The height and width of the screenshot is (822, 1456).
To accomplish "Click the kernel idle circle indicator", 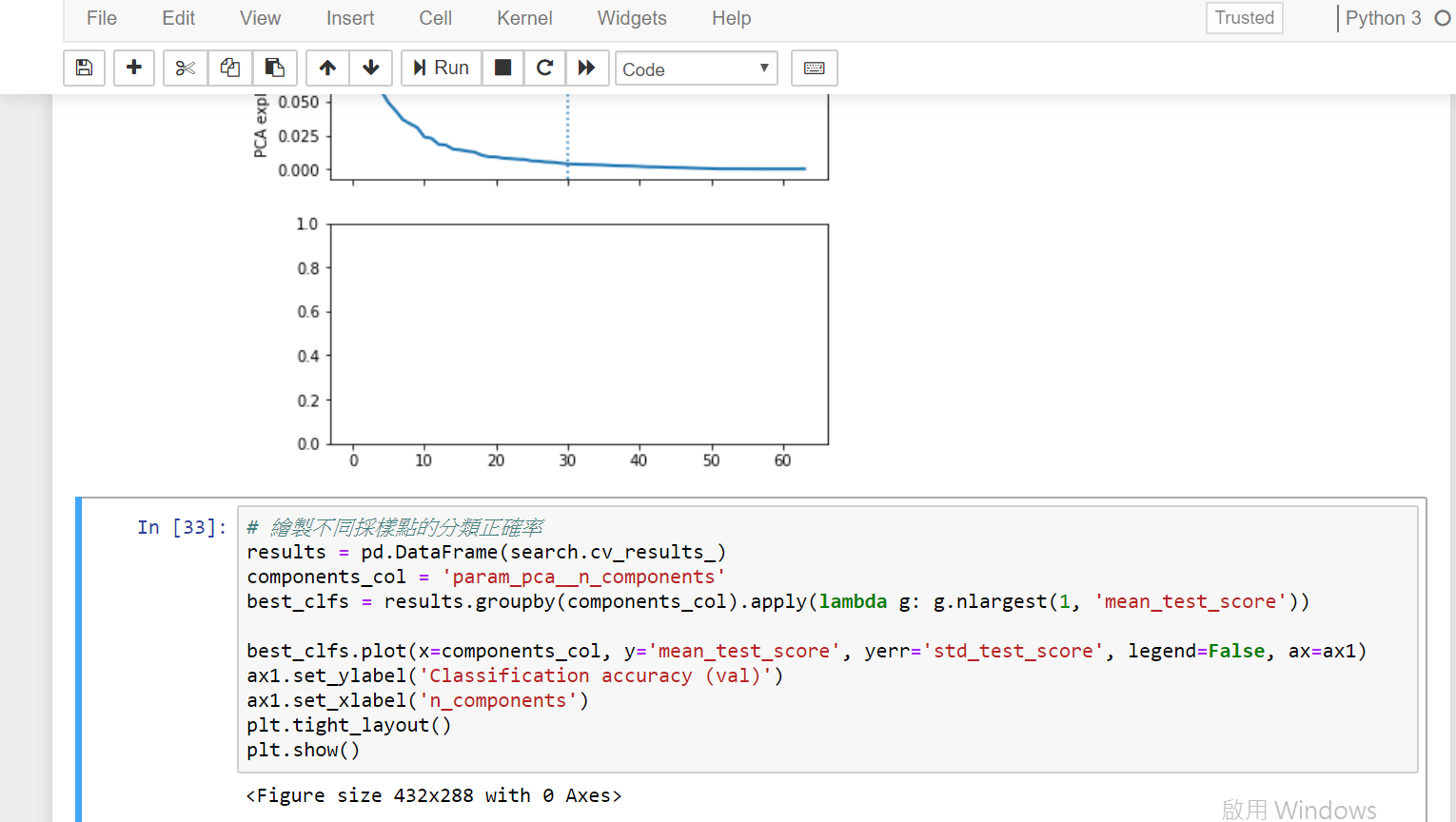I will pos(1443,18).
